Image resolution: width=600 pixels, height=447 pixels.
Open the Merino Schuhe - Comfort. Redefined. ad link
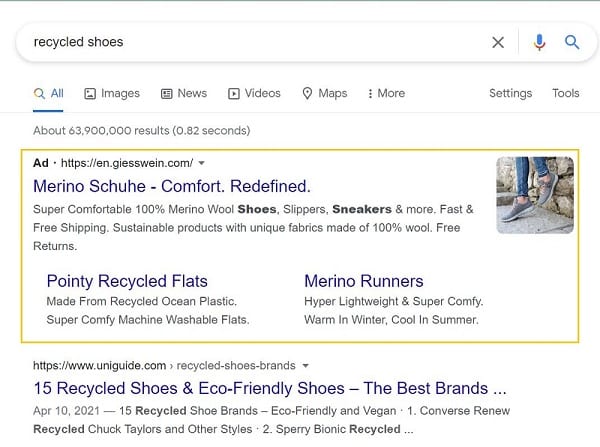tap(172, 186)
